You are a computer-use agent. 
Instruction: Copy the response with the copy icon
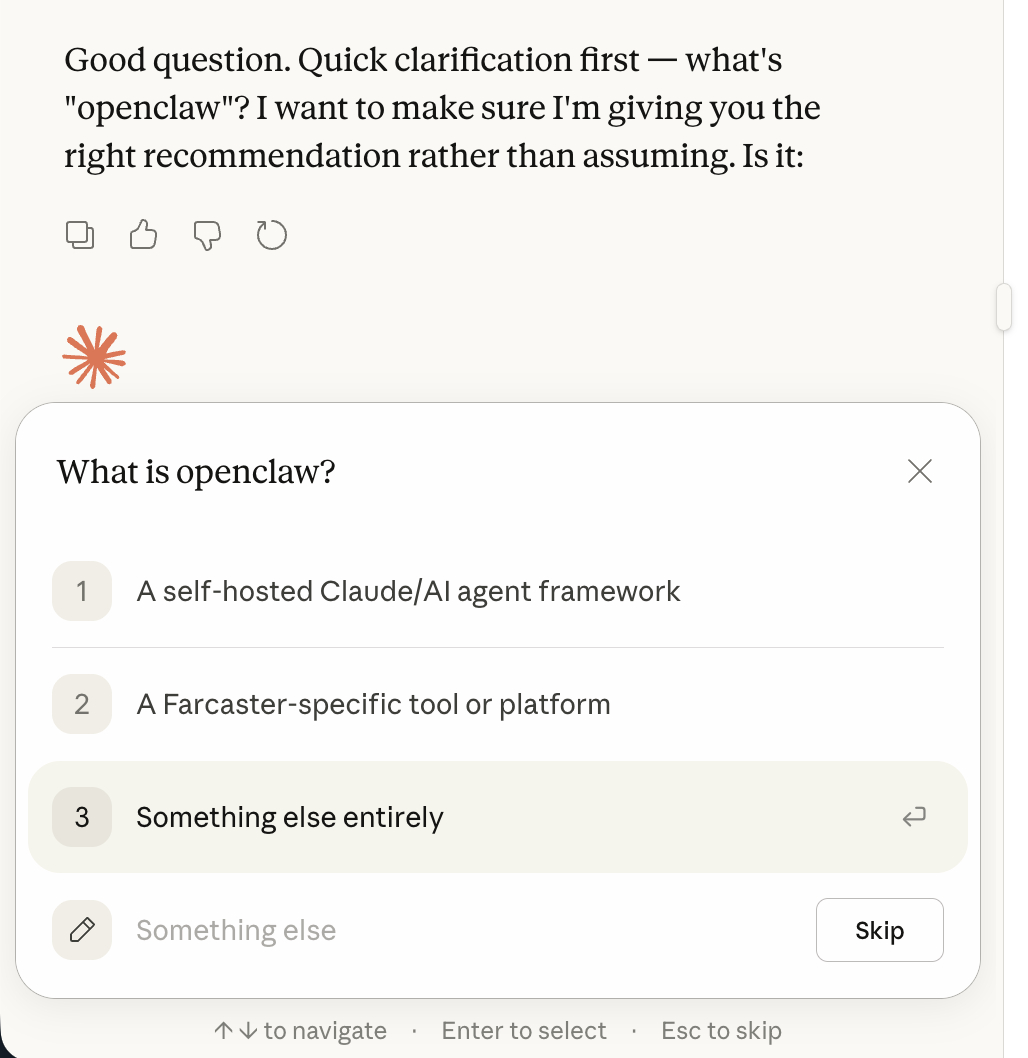tap(80, 235)
